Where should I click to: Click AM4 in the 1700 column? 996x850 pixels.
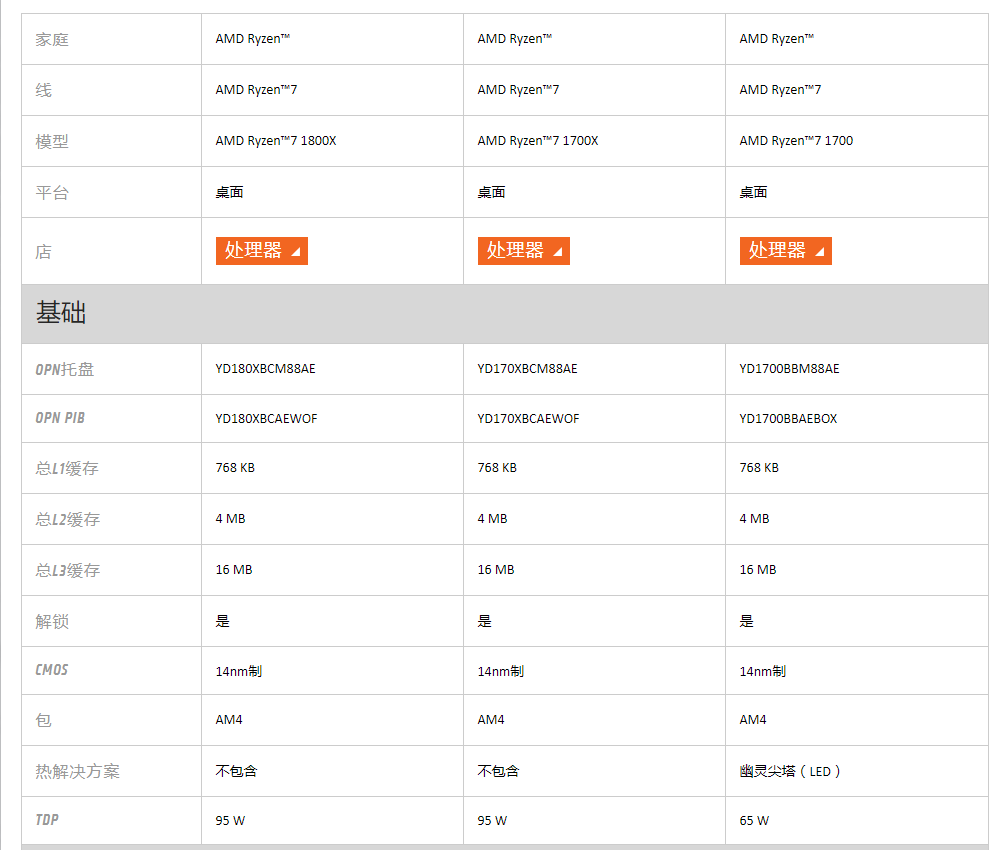tap(753, 720)
